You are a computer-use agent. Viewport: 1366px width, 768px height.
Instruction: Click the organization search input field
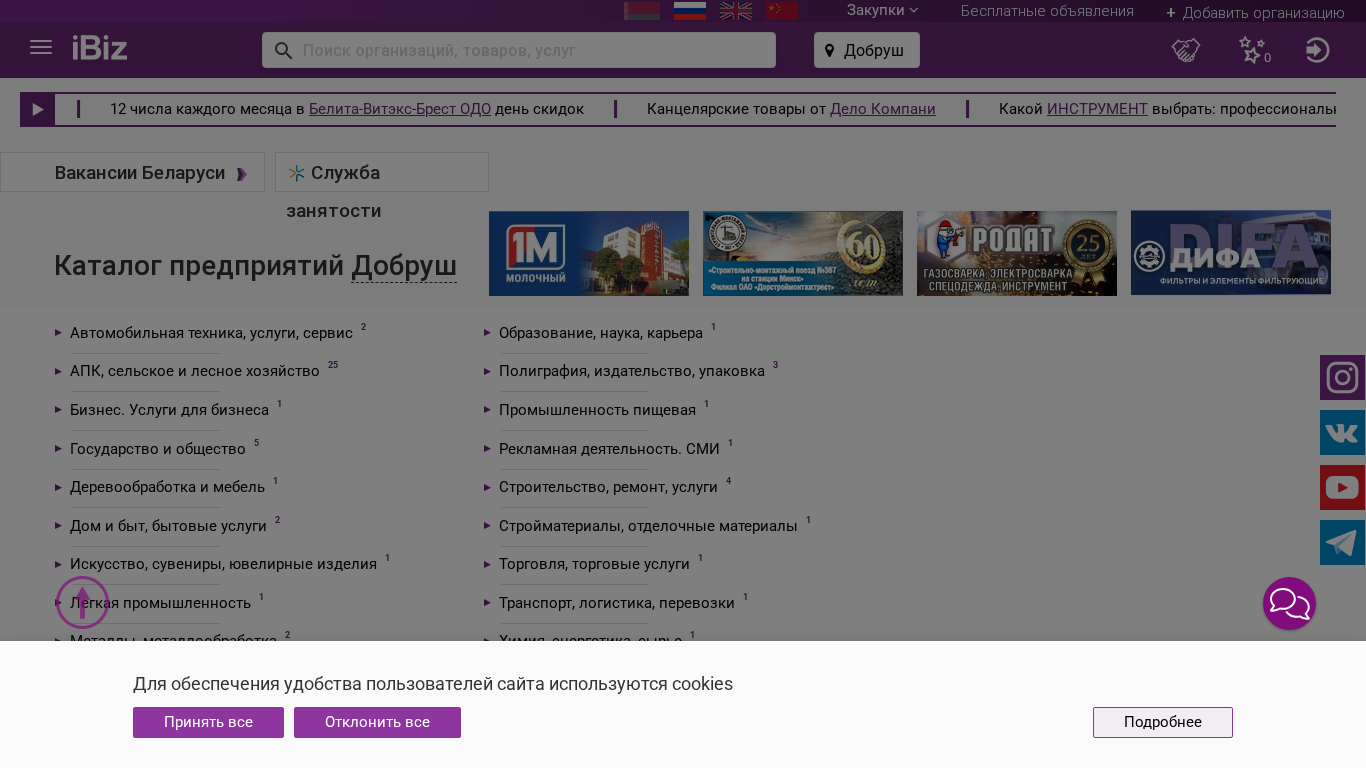coord(530,50)
